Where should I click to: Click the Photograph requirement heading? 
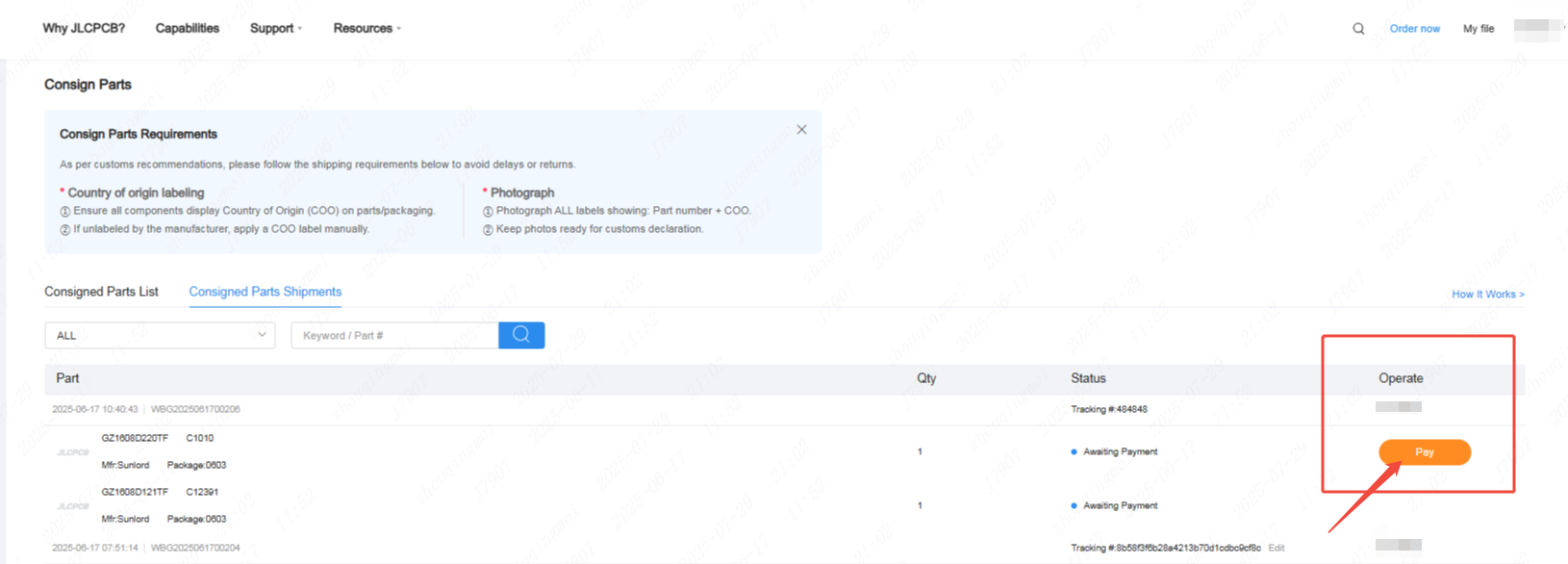coord(522,192)
